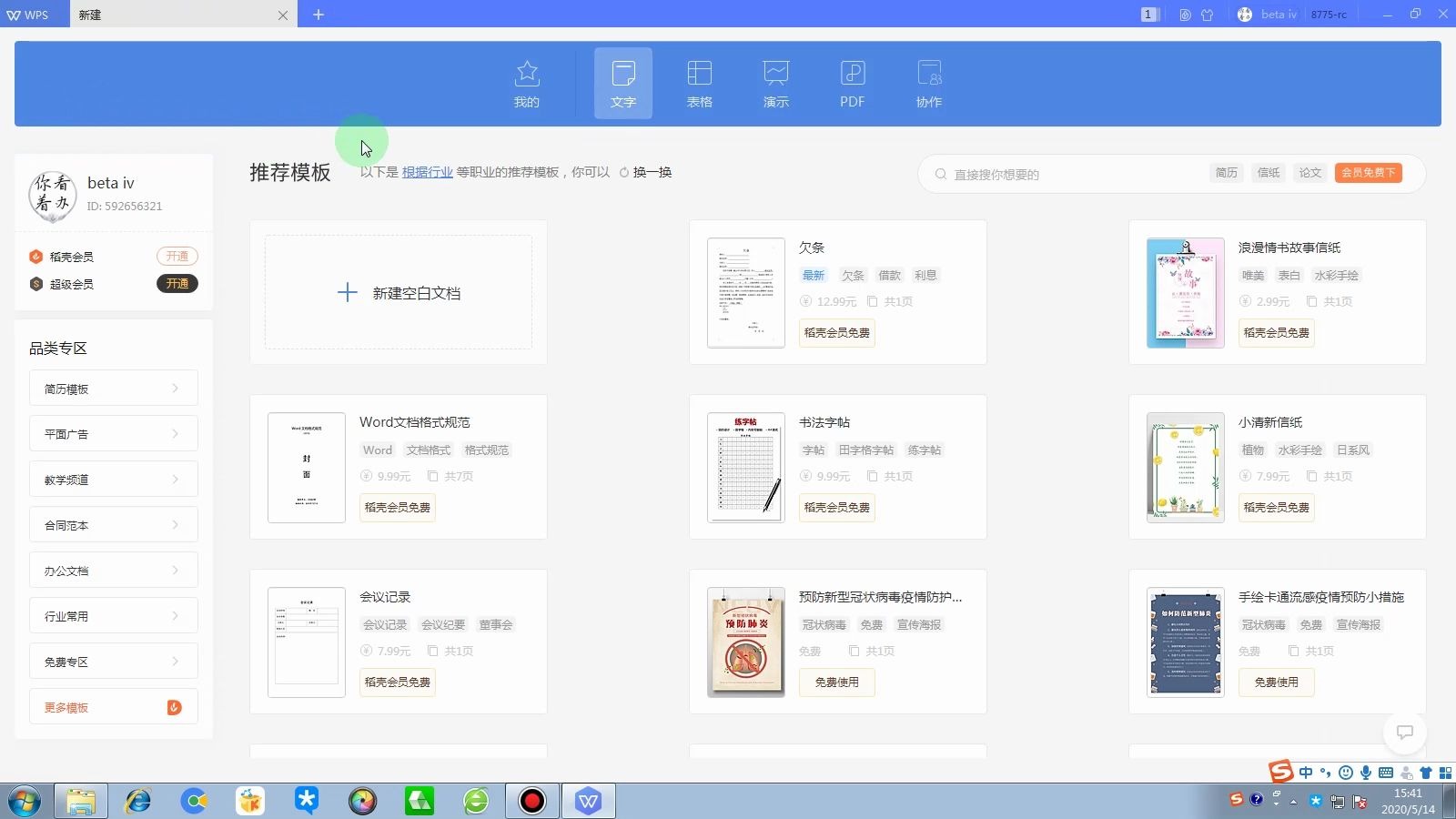Viewport: 1456px width, 819px height.
Task: Select the 表格 spreadsheet icon
Action: coord(700,83)
